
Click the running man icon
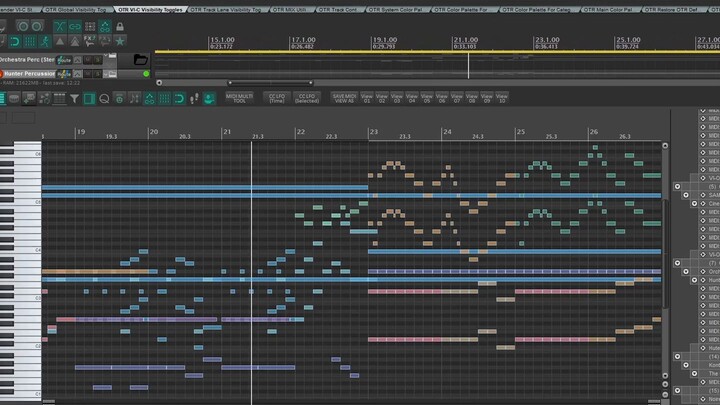click(45, 42)
